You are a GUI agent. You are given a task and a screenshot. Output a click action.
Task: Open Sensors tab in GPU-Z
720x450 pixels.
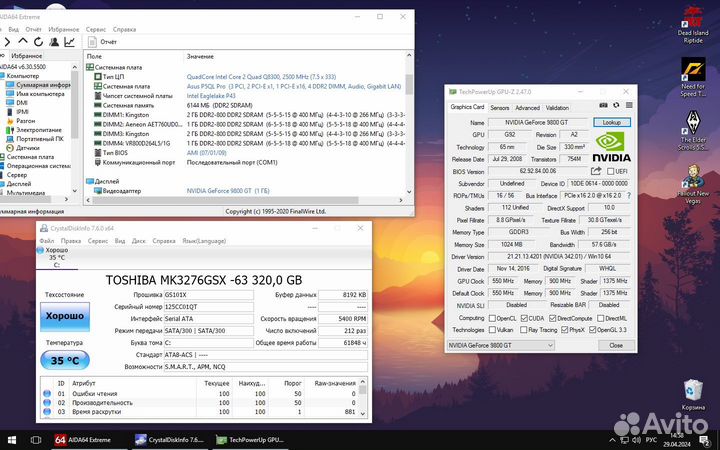click(x=500, y=108)
